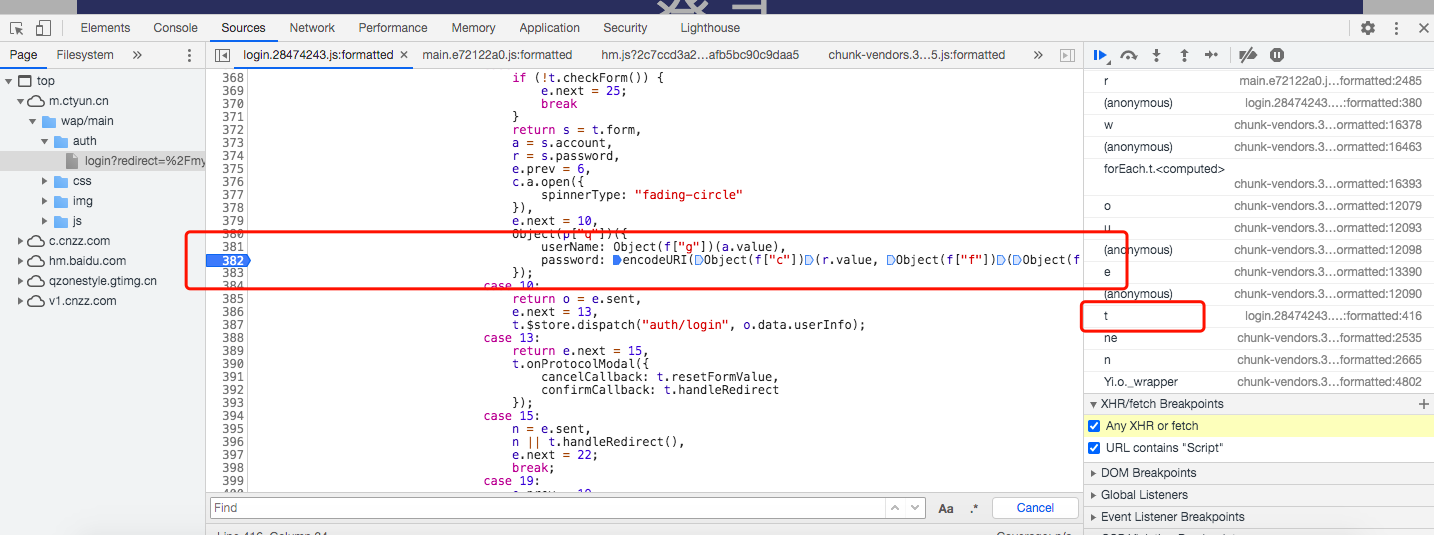
Task: Expand the v1.cnzz.com domain
Action: (21, 301)
